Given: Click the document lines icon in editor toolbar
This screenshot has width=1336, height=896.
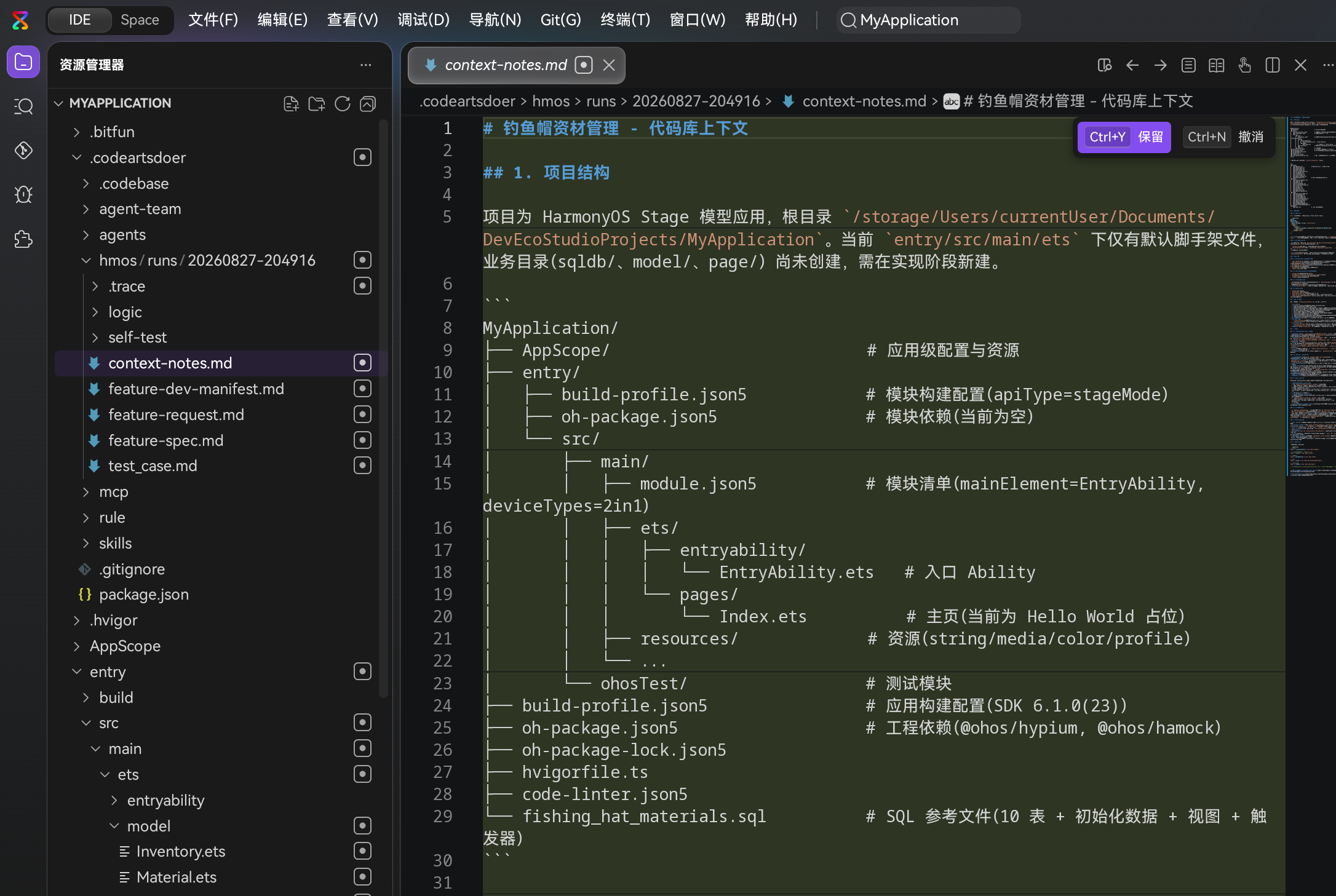Looking at the screenshot, I should (x=1188, y=65).
